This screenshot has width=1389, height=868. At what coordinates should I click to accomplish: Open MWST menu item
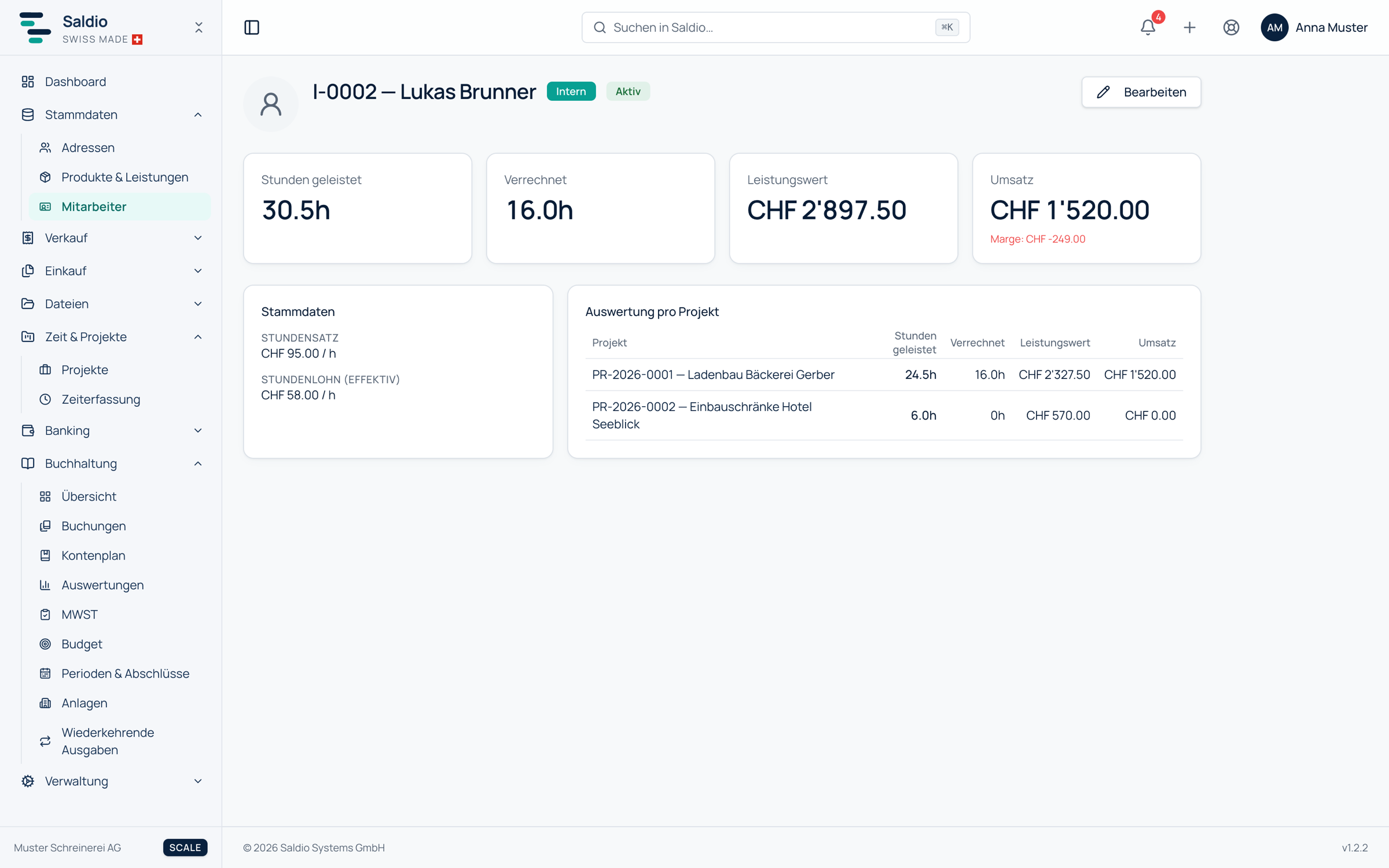120,615
